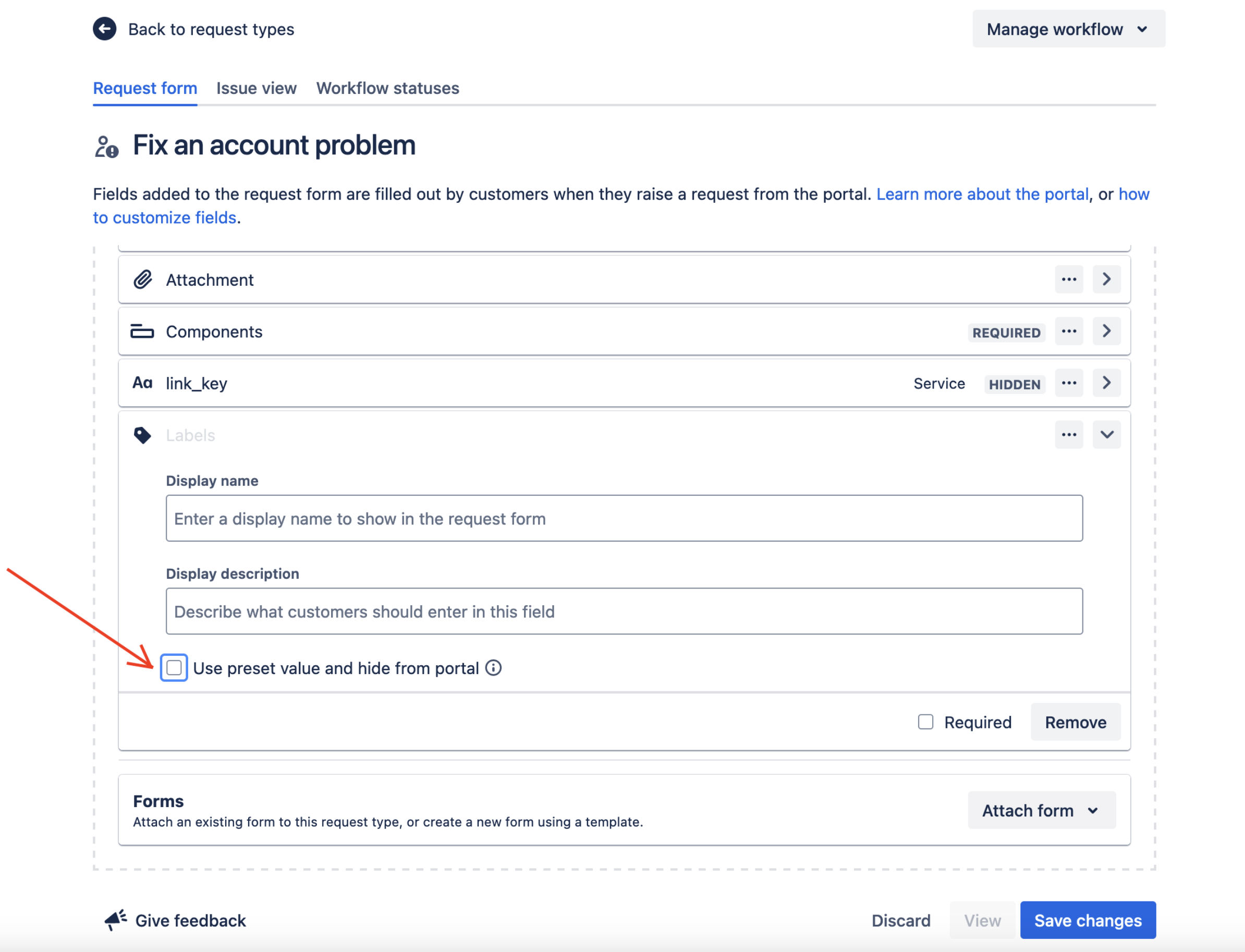Expand the Components field chevron

[x=1106, y=332]
